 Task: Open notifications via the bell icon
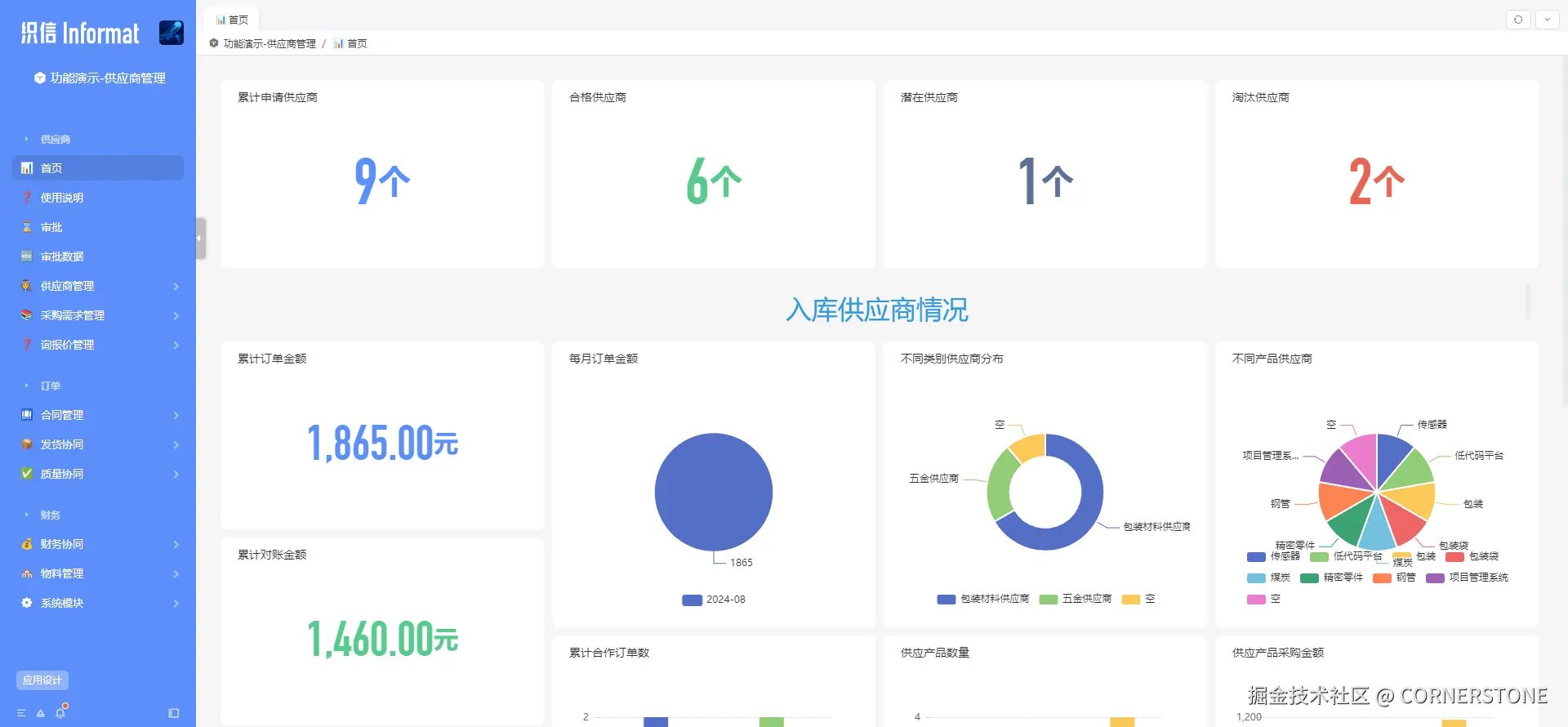point(60,712)
